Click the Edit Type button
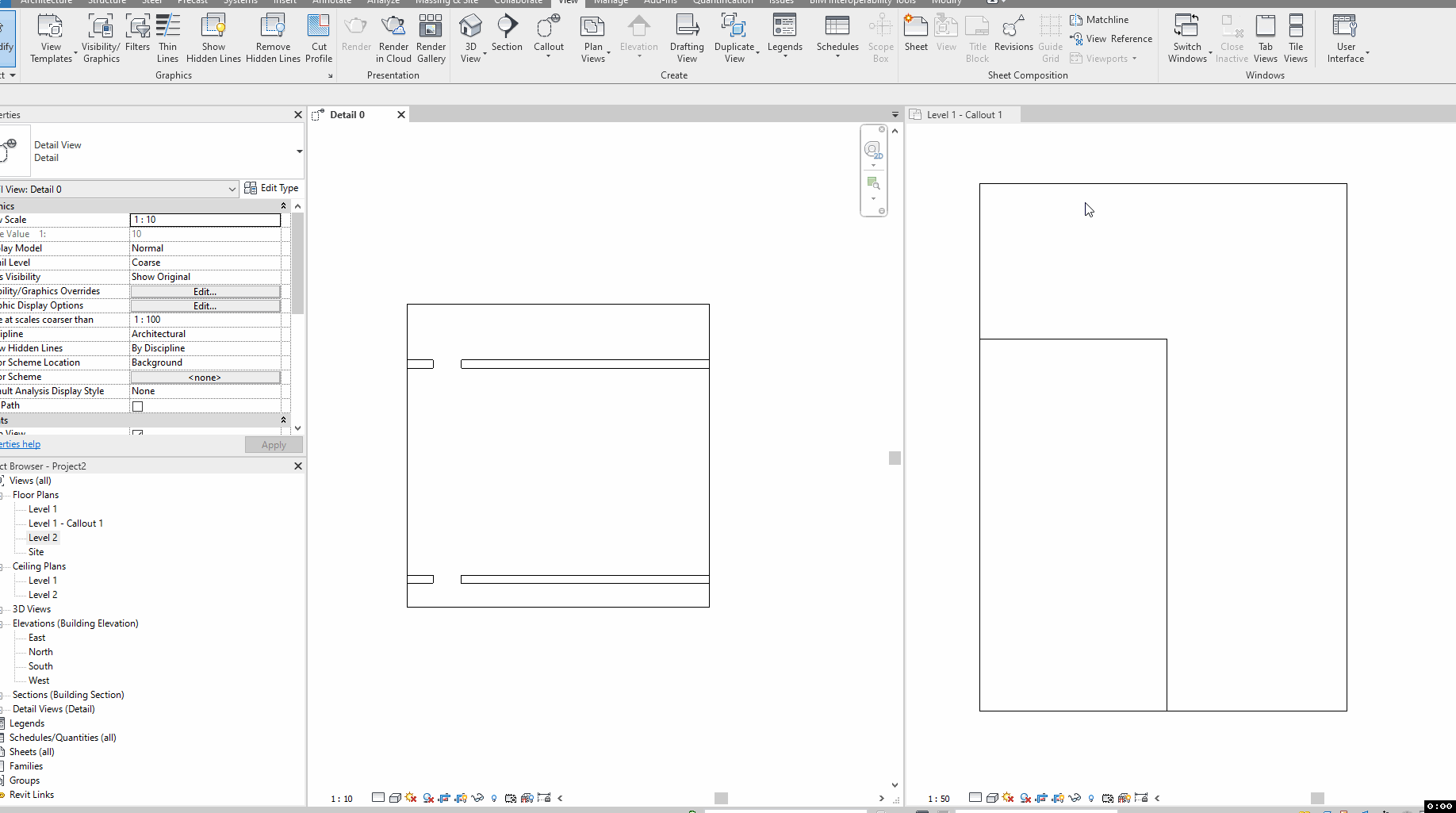 [x=271, y=188]
